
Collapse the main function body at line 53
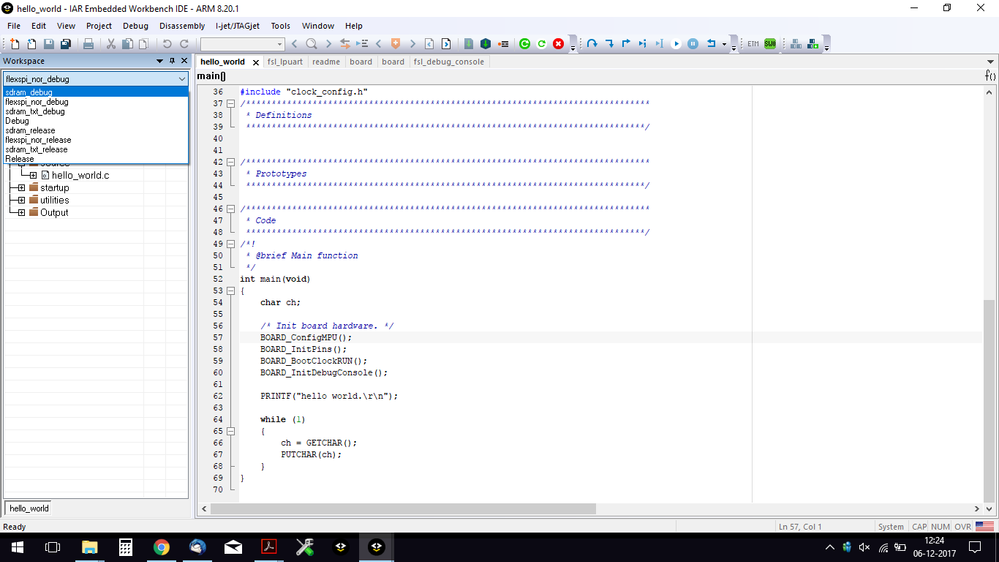(231, 291)
